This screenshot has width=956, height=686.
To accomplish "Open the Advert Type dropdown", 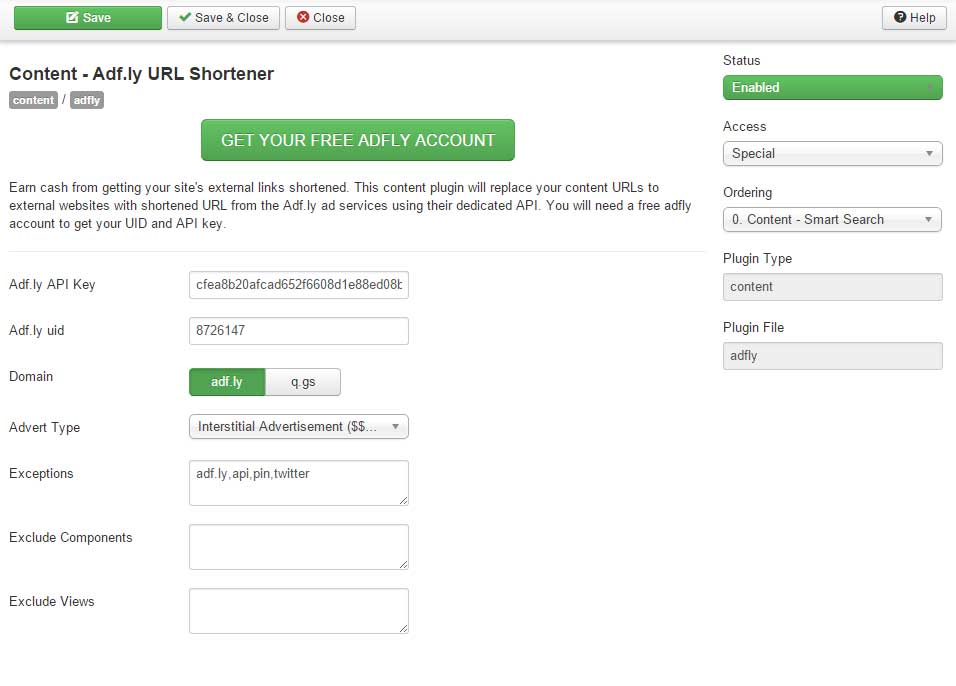I will coord(299,427).
